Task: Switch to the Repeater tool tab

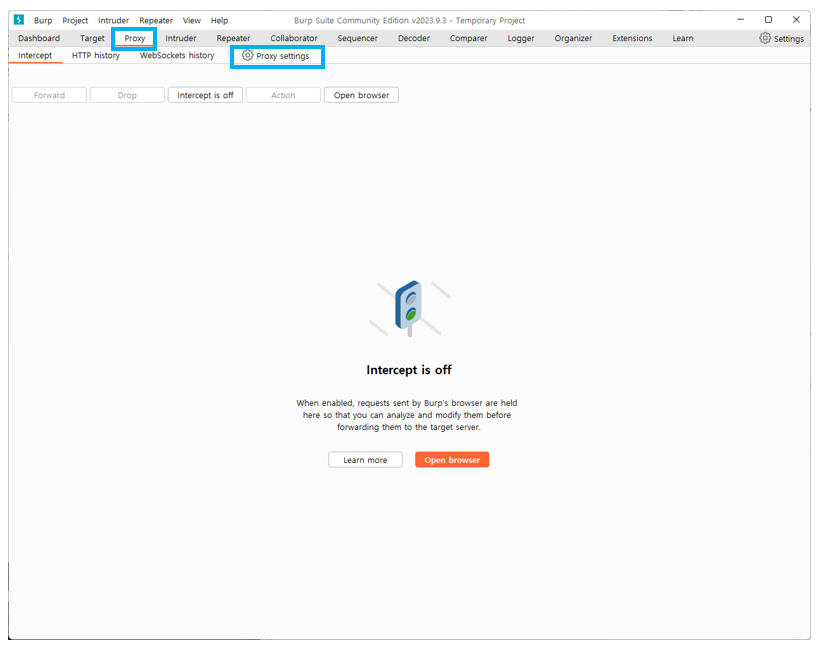Action: [233, 38]
